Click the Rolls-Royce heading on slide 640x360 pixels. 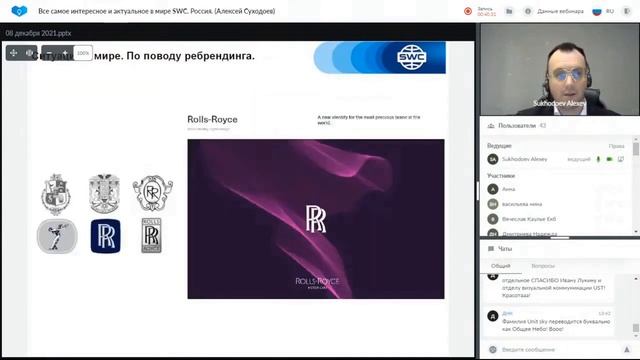(212, 120)
